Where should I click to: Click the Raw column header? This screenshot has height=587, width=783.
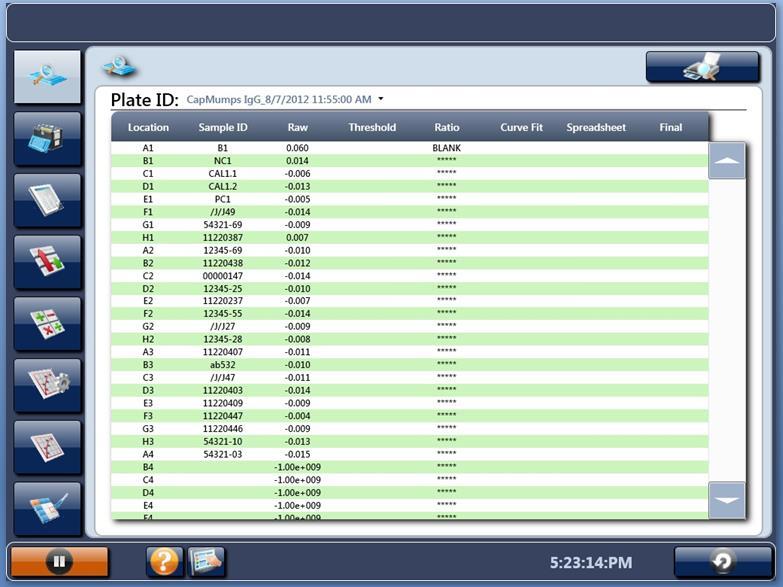pyautogui.click(x=298, y=127)
